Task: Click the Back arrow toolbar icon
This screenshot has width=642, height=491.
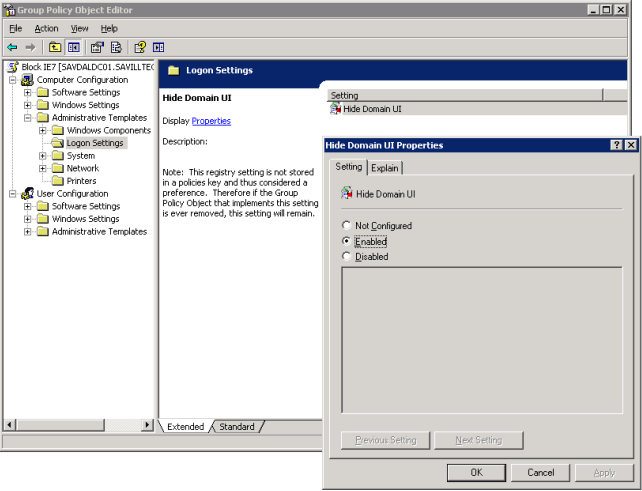Action: point(12,47)
